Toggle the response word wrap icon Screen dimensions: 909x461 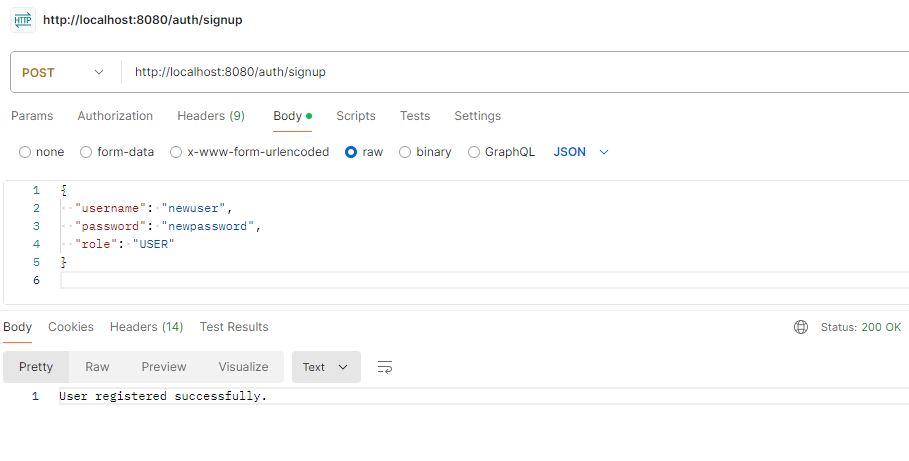[x=385, y=367]
